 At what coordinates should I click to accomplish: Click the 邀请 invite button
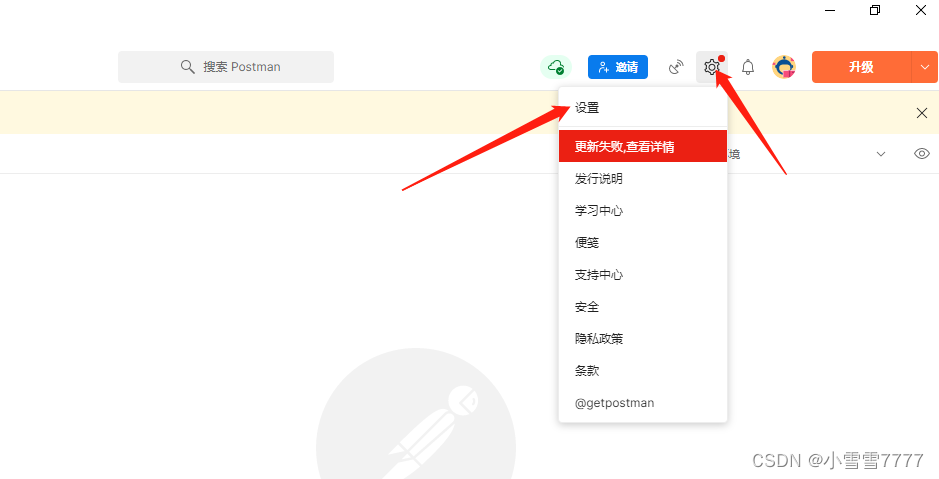[x=618, y=67]
